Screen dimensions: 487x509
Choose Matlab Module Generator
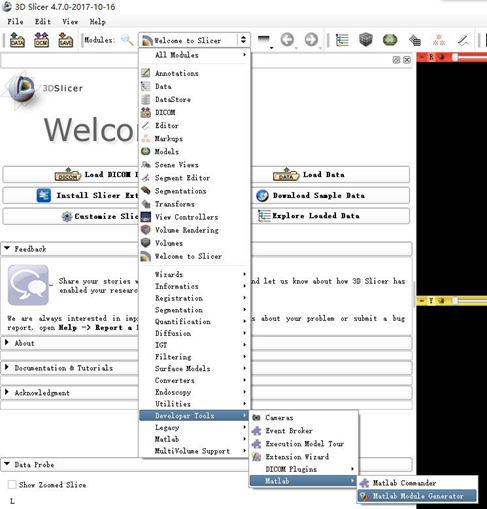[417, 496]
